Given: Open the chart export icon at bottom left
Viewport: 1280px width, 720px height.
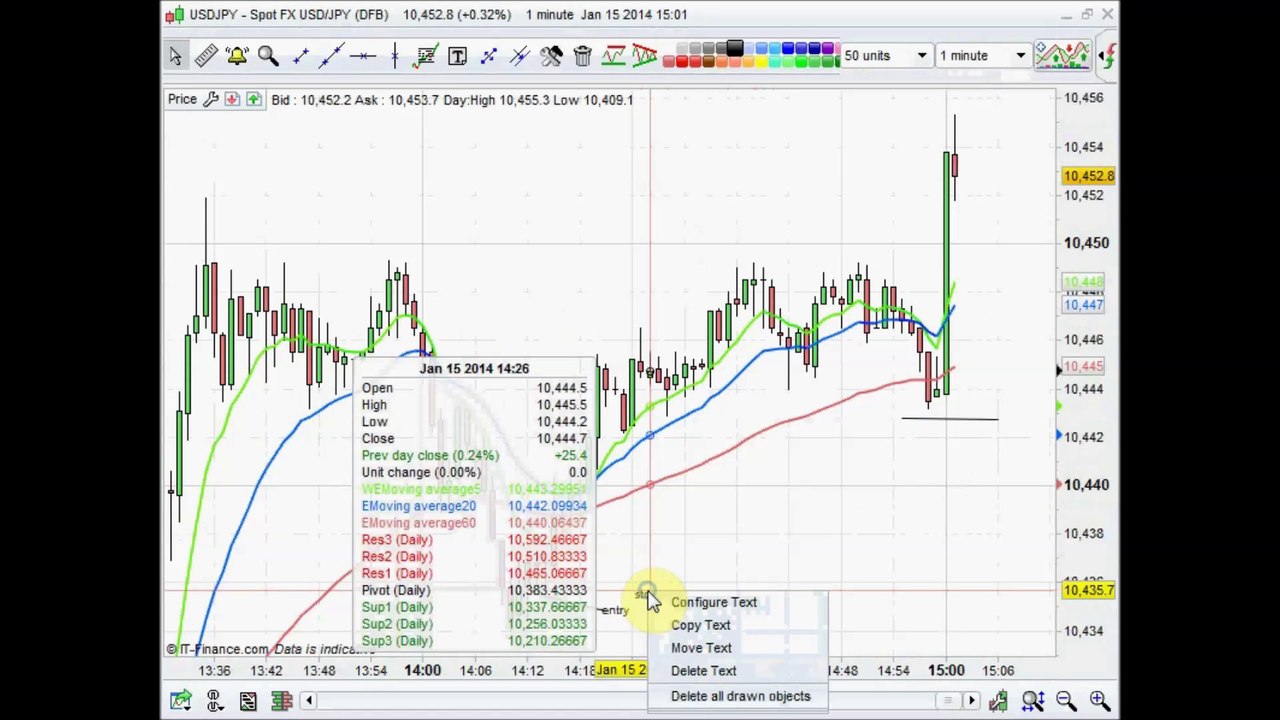Looking at the screenshot, I should 181,701.
